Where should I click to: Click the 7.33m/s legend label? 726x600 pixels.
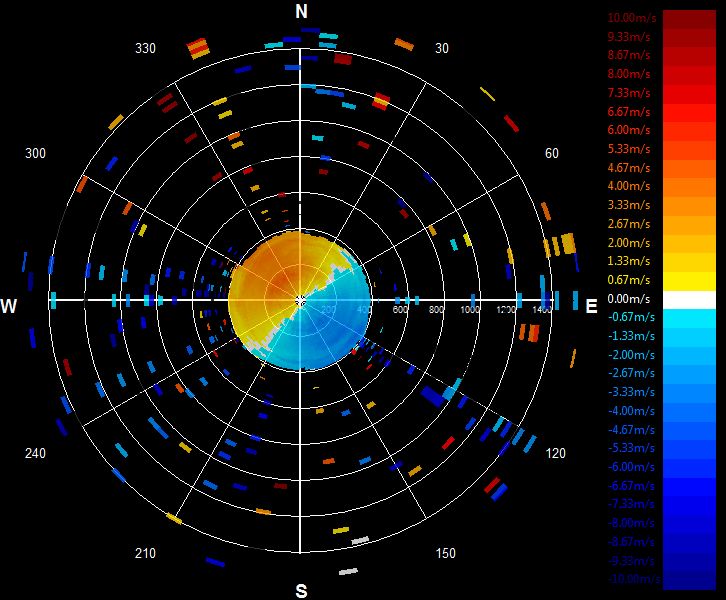pyautogui.click(x=629, y=93)
